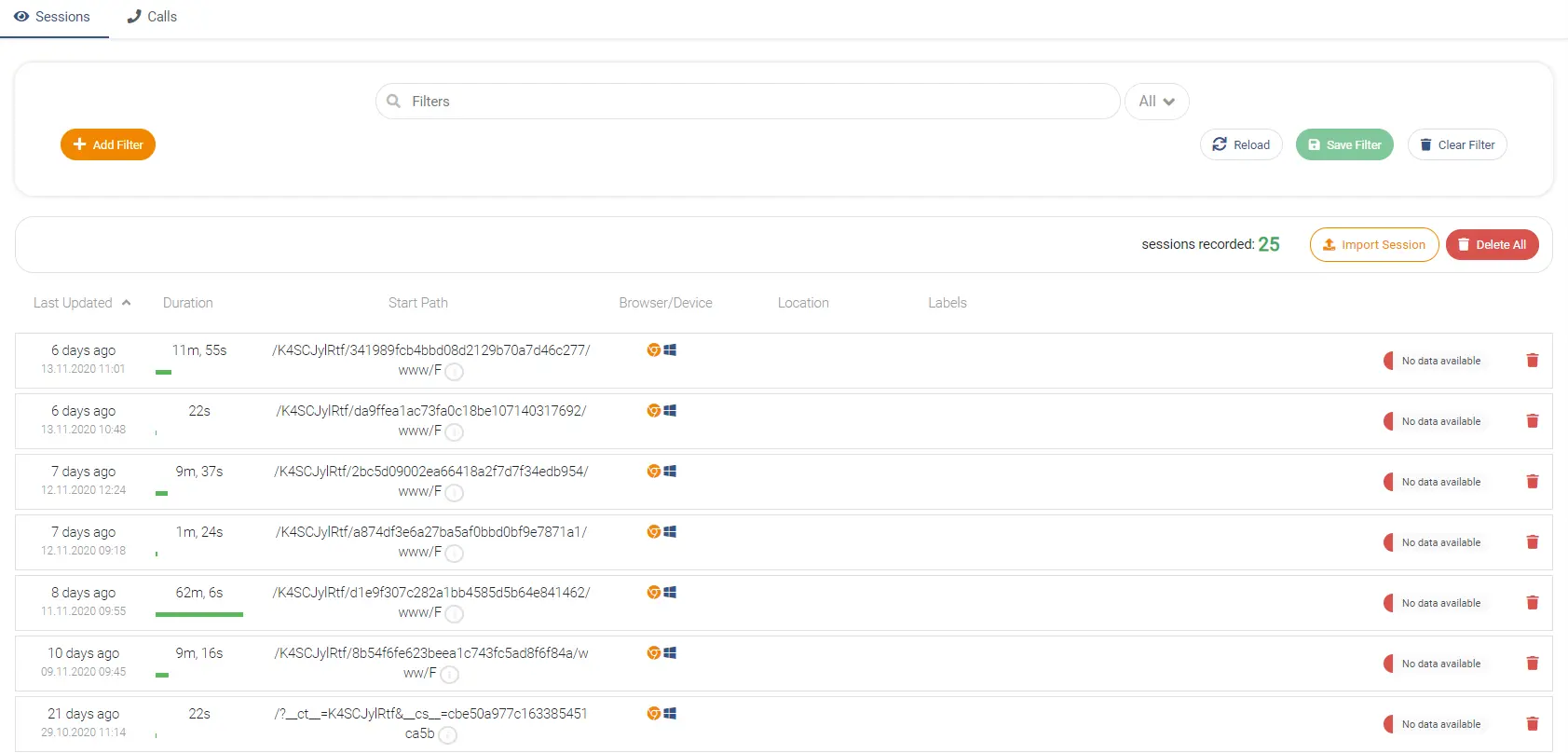The height and width of the screenshot is (753, 1568).
Task: Click trash icon for 62m, 6s session
Action: click(x=1532, y=603)
